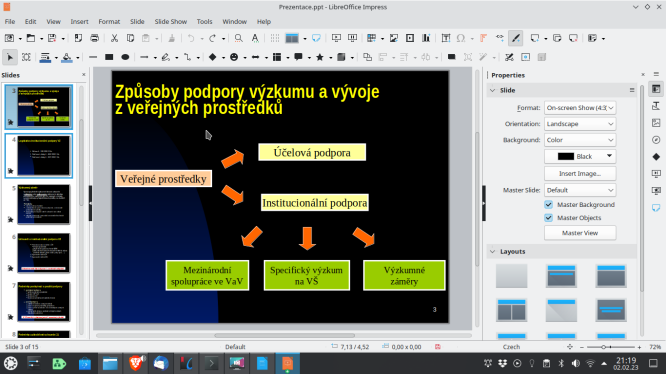666x374 pixels.
Task: Click the Insert Image... button
Action: pyautogui.click(x=580, y=174)
